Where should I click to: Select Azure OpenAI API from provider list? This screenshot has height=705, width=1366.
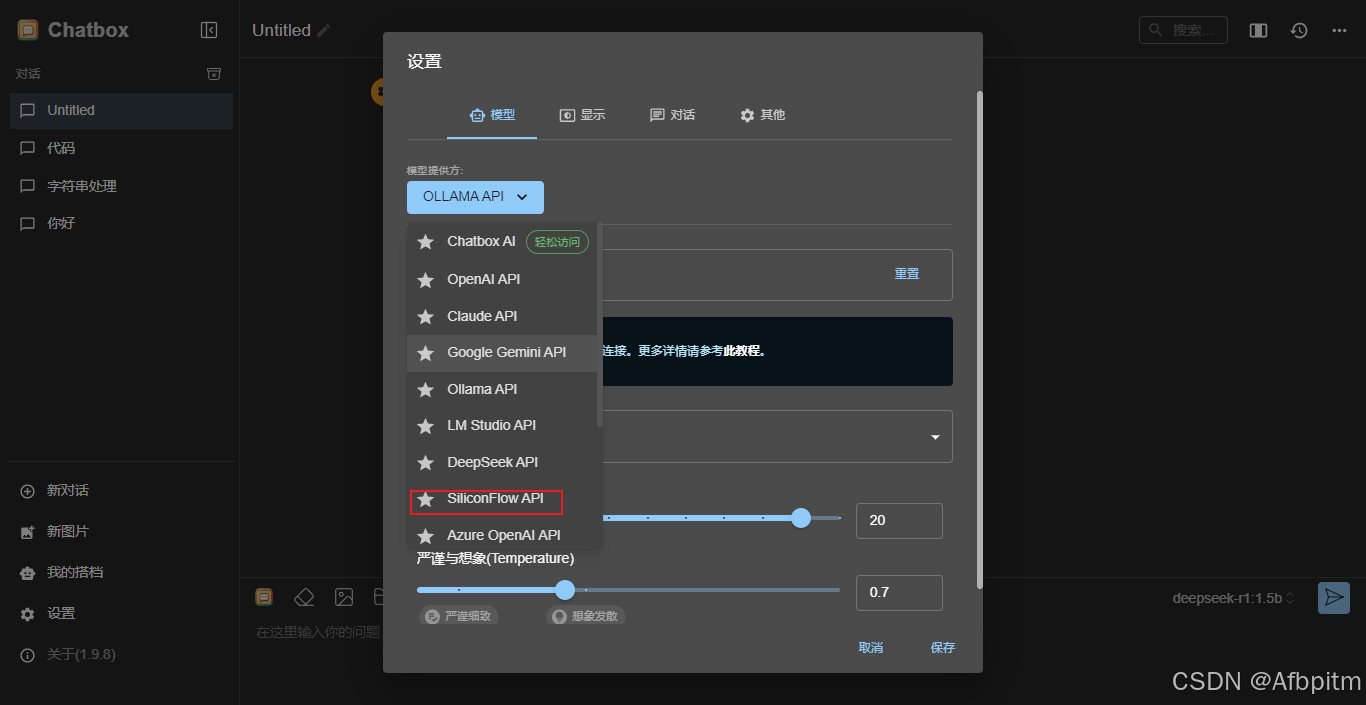(x=504, y=535)
